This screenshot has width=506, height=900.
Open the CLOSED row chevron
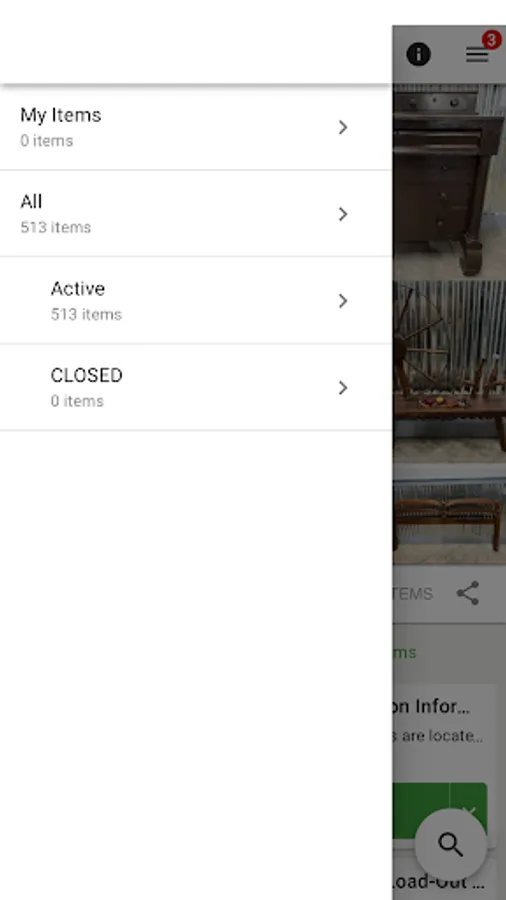[342, 387]
